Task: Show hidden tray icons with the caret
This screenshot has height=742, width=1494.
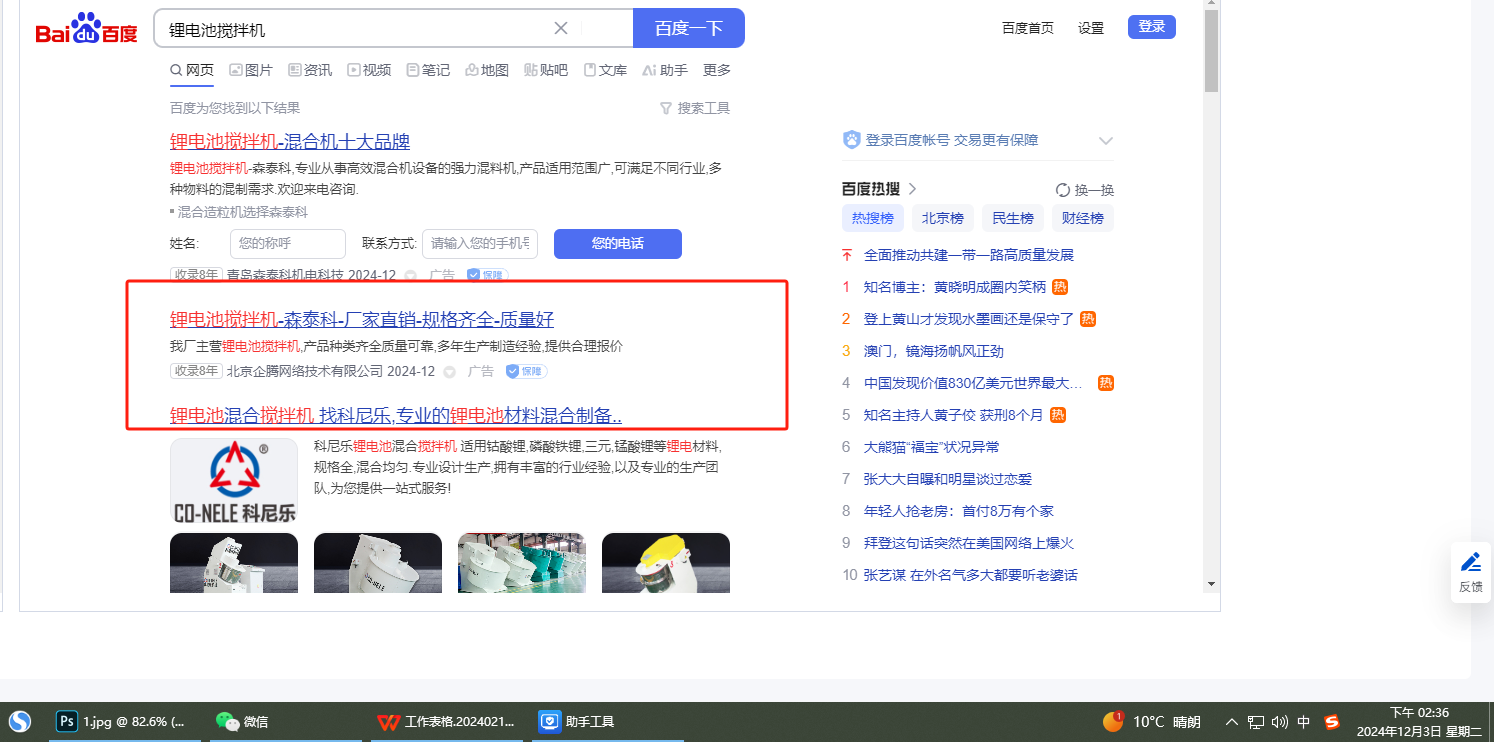Action: [1231, 722]
